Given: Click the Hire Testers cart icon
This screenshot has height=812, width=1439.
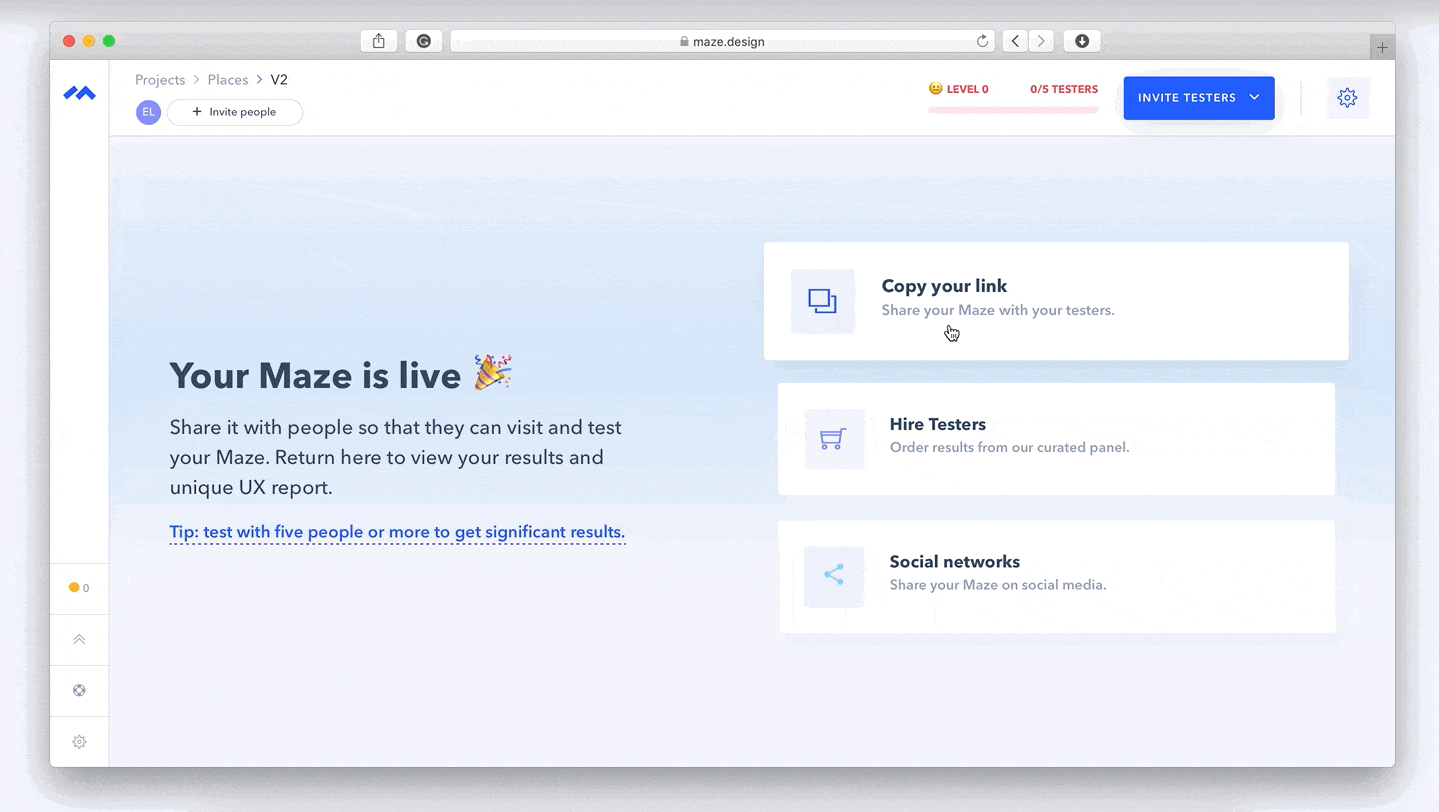Looking at the screenshot, I should [x=834, y=439].
